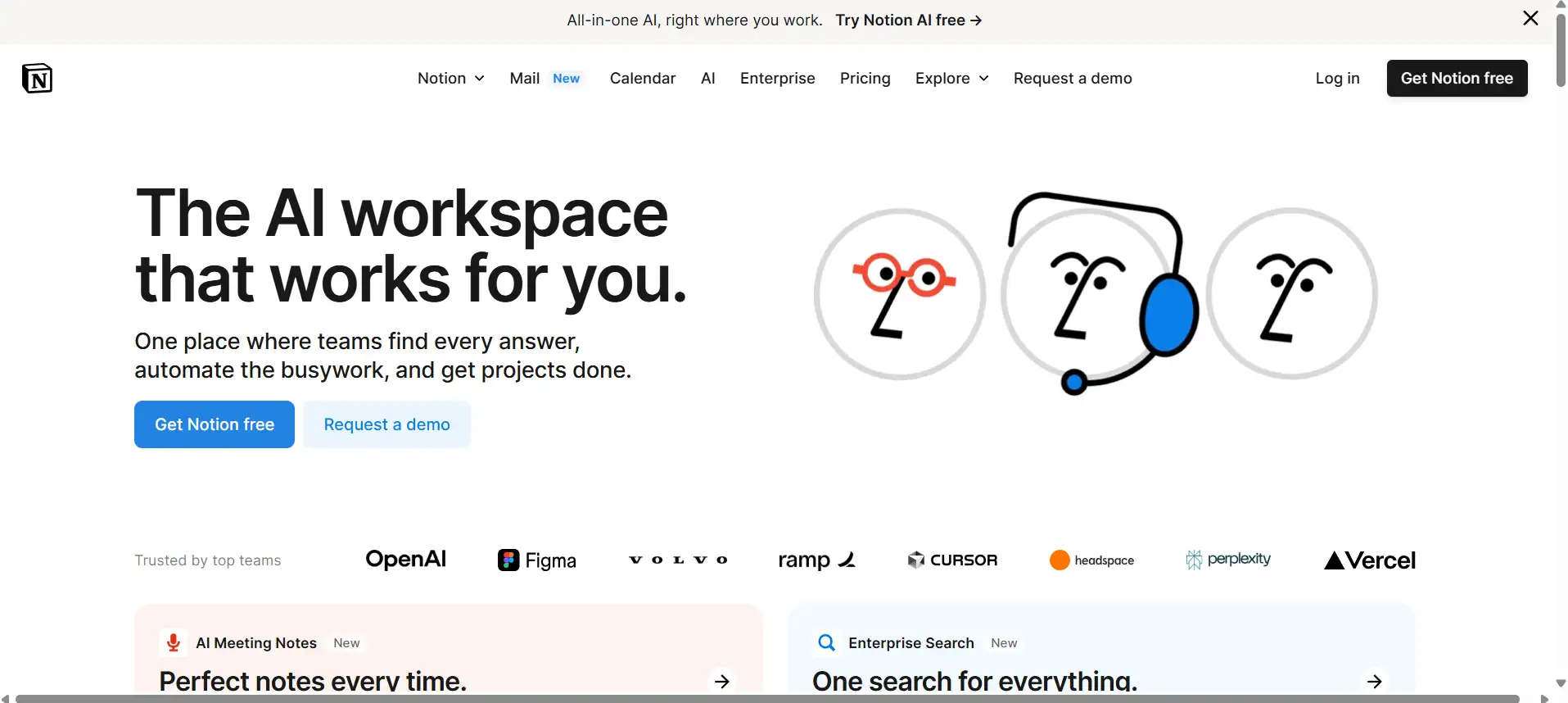Click the Figma logo
Screen dimensions: 1568x703
click(x=537, y=560)
